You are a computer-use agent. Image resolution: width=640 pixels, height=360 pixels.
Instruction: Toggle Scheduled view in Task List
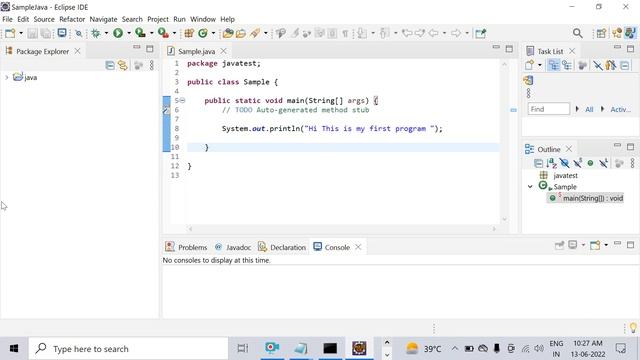[x=567, y=65]
